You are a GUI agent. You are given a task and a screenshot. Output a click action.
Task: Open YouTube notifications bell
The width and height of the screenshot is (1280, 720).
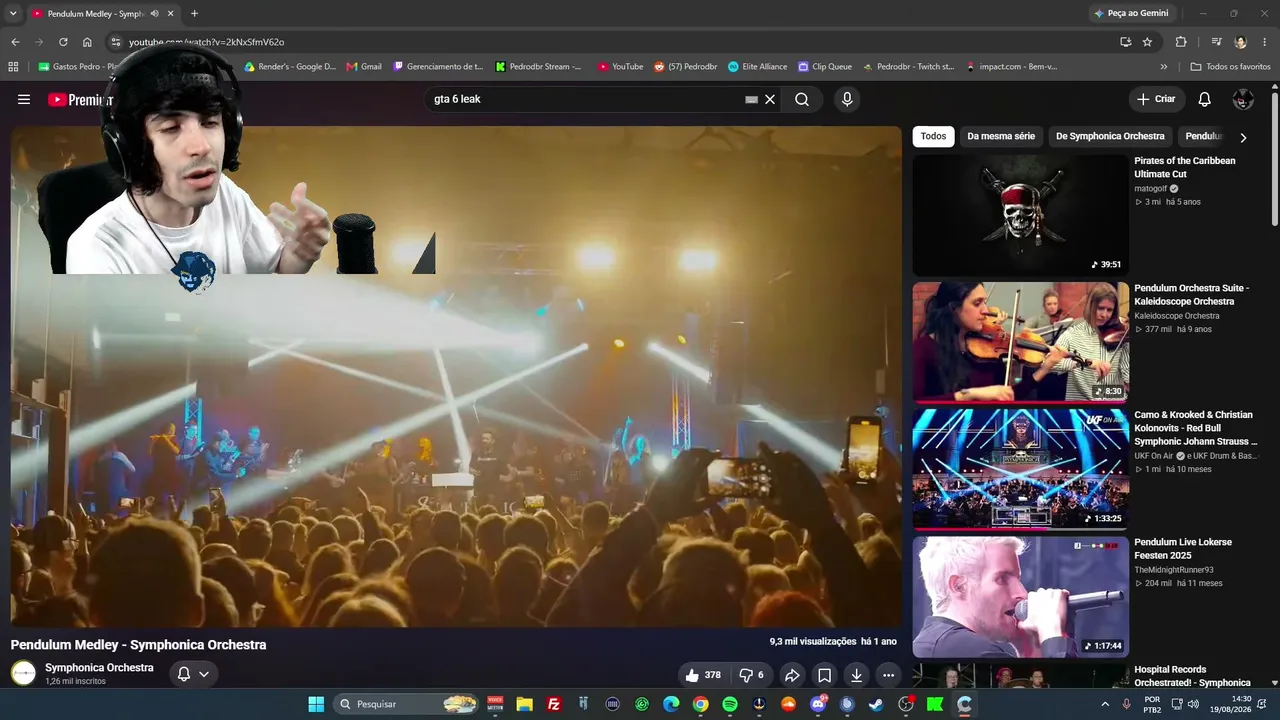point(1205,99)
